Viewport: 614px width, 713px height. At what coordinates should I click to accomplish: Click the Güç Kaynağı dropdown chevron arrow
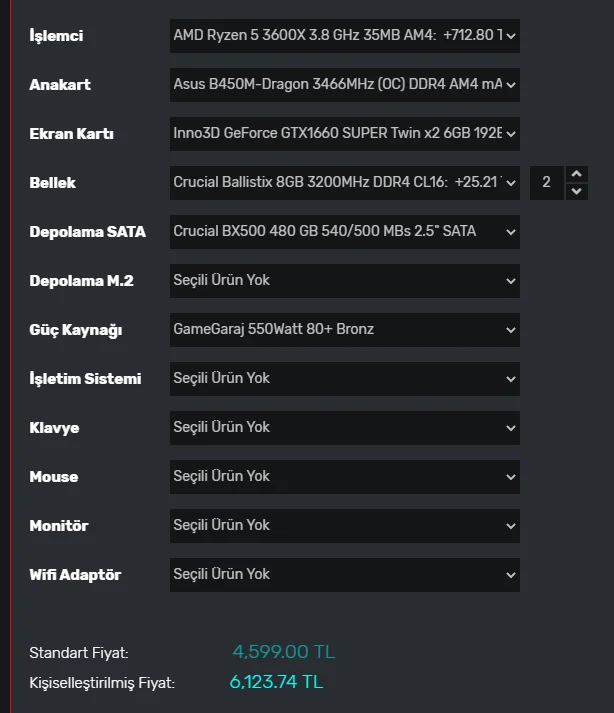pos(511,330)
